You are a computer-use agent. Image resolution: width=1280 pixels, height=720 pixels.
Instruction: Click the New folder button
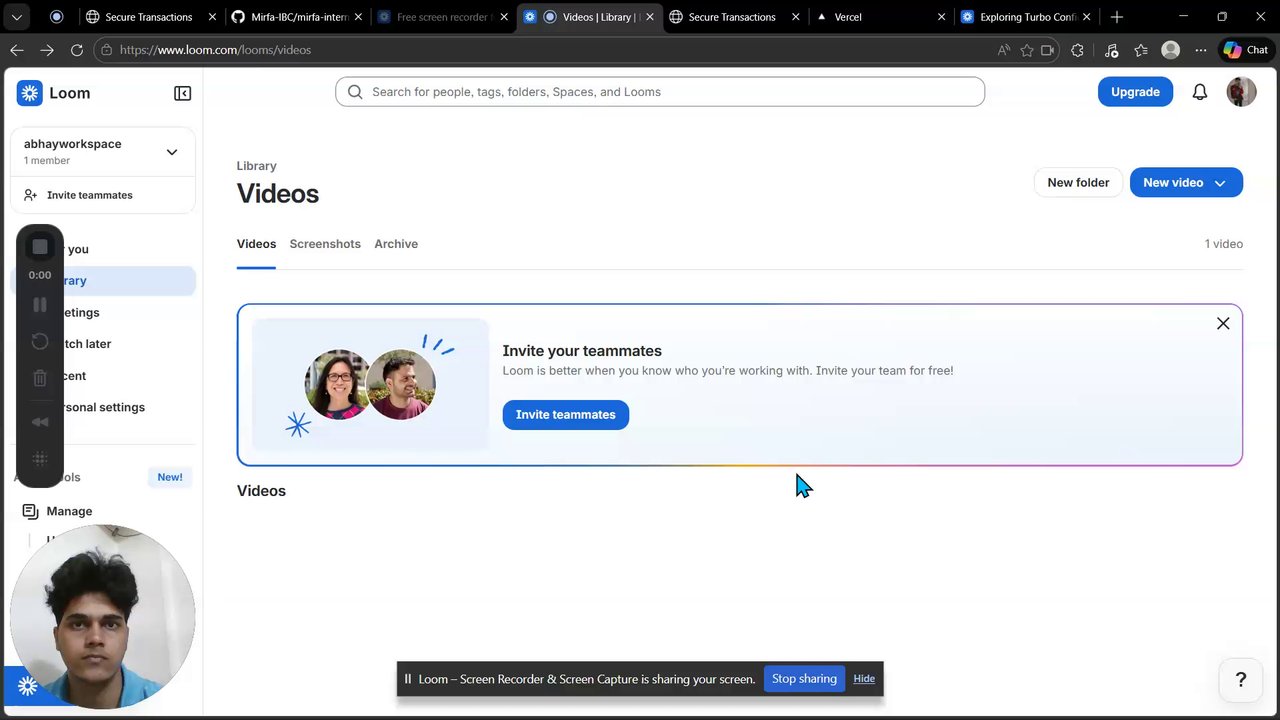point(1078,182)
